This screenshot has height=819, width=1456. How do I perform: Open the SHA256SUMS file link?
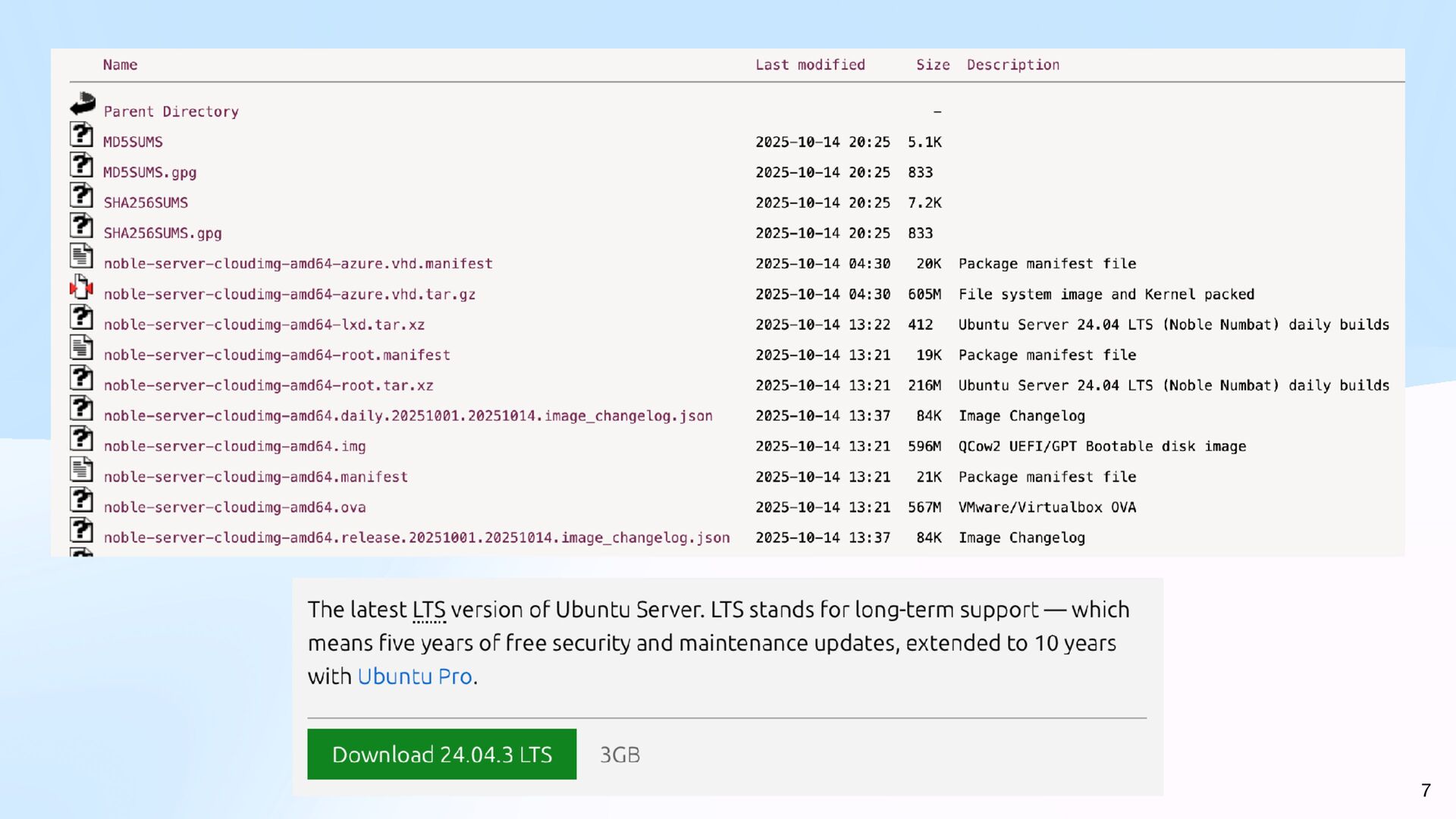[x=146, y=203]
